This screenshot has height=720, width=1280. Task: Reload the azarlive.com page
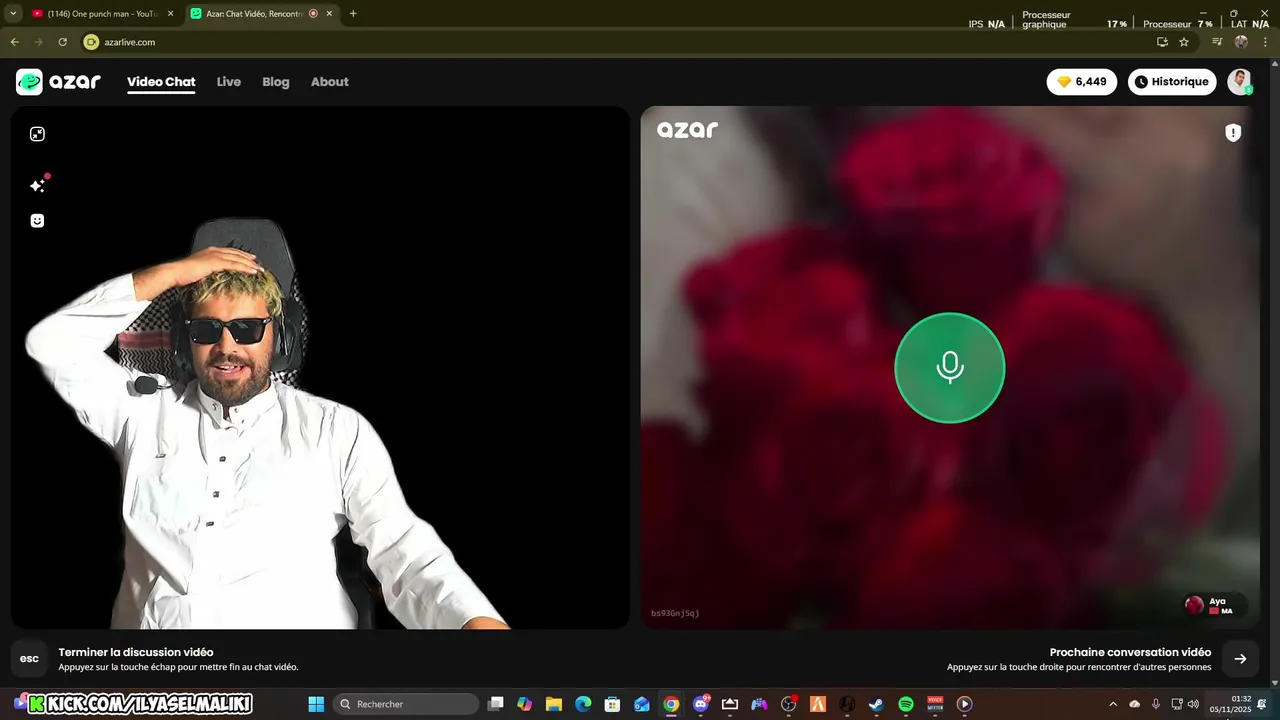point(62,42)
